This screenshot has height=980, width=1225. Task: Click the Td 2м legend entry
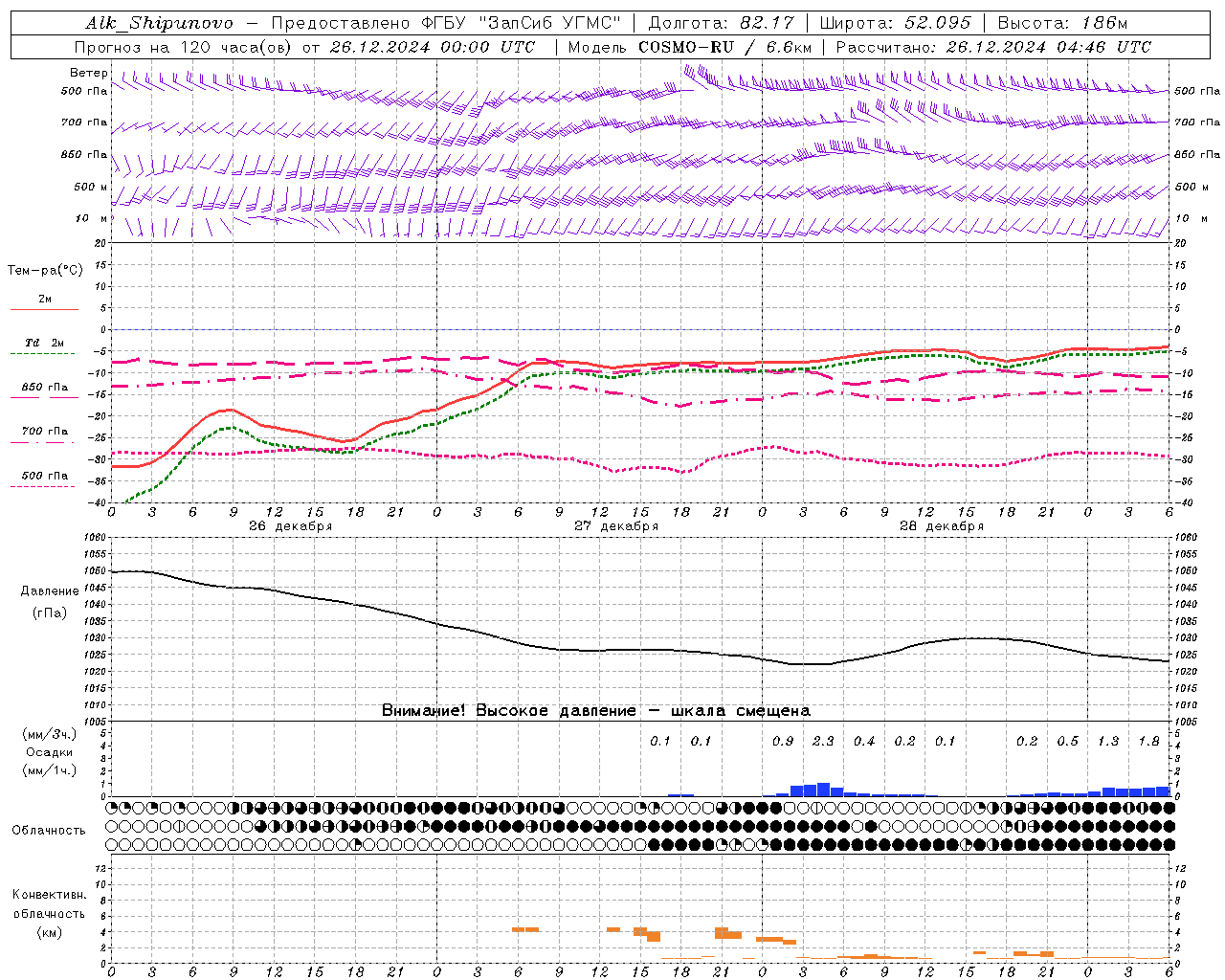(x=44, y=343)
